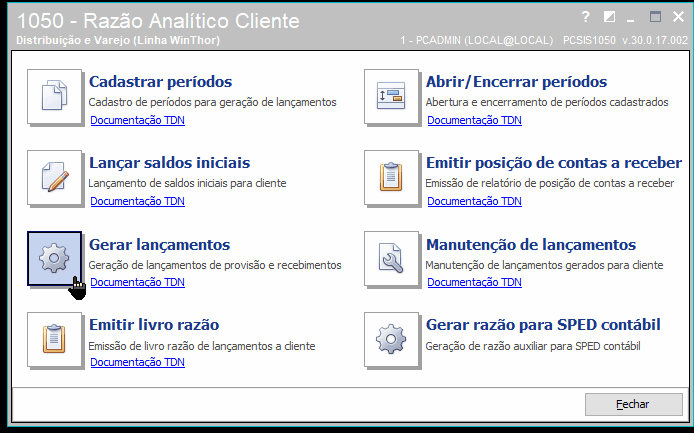Minimize the 1050 window
The image size is (694, 433).
click(631, 18)
